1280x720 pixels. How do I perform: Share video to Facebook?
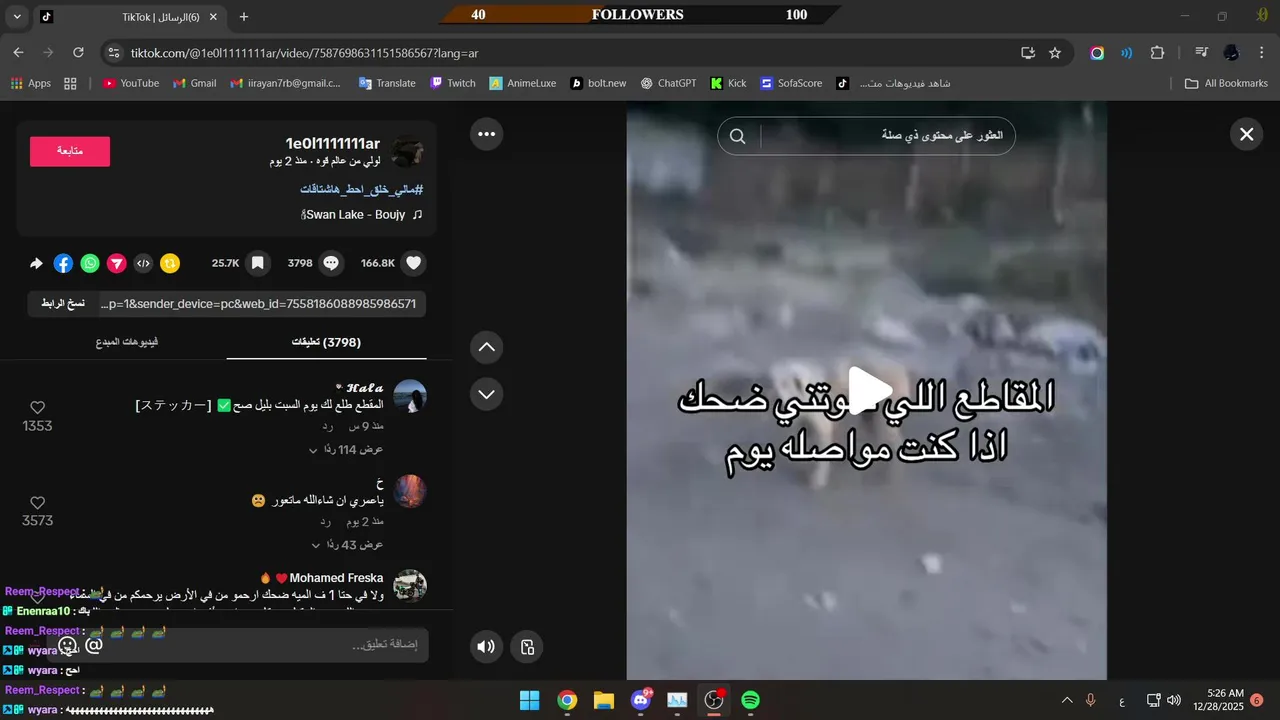63,263
